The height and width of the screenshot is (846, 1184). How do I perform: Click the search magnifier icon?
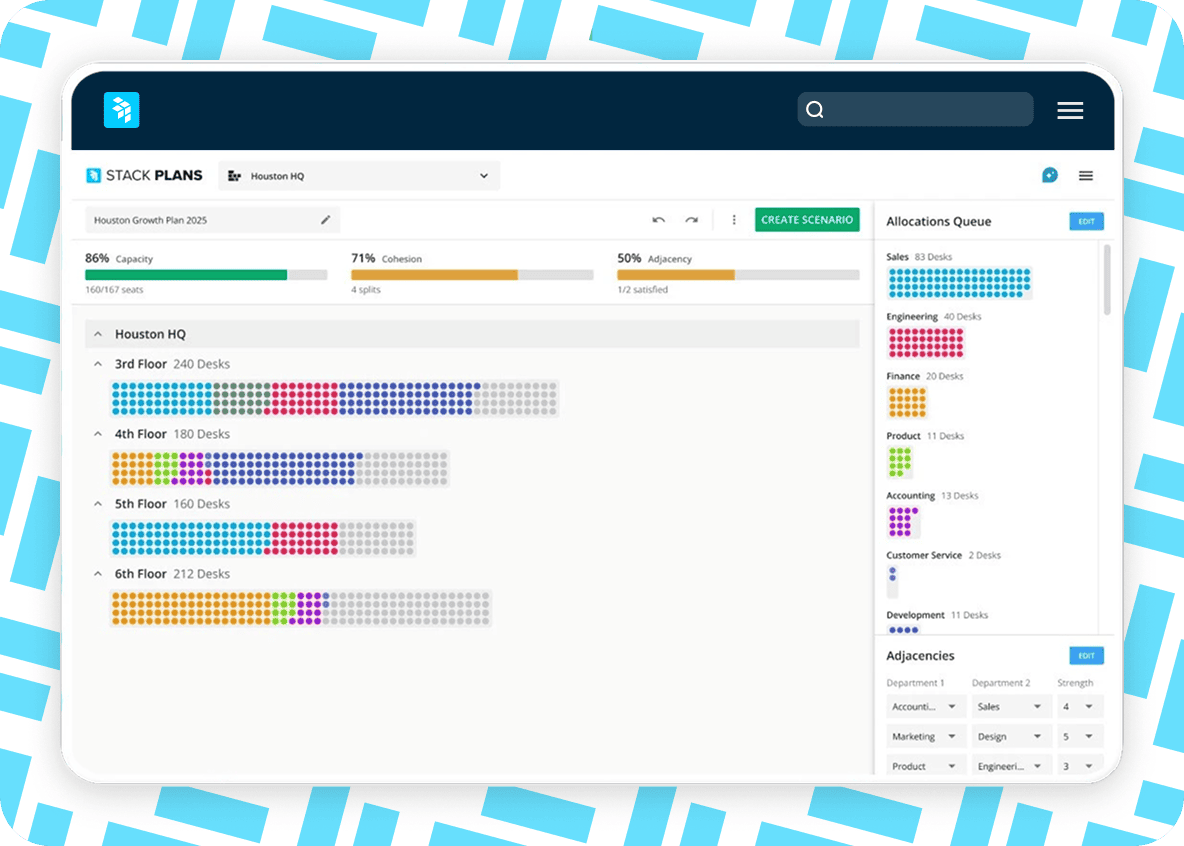click(x=815, y=110)
